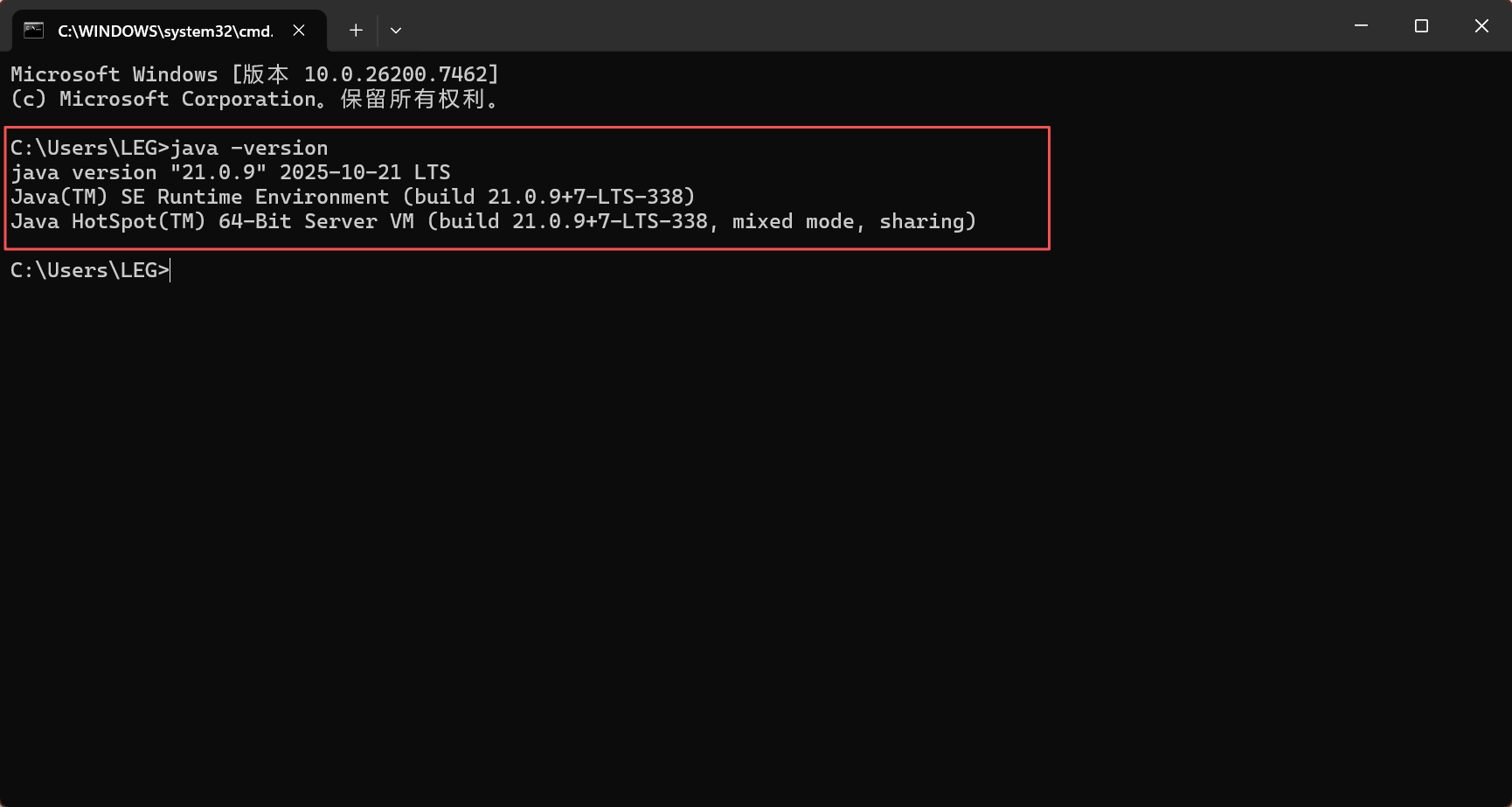Click the Microsoft Corporation copyright line
Image resolution: width=1512 pixels, height=807 pixels.
click(256, 99)
